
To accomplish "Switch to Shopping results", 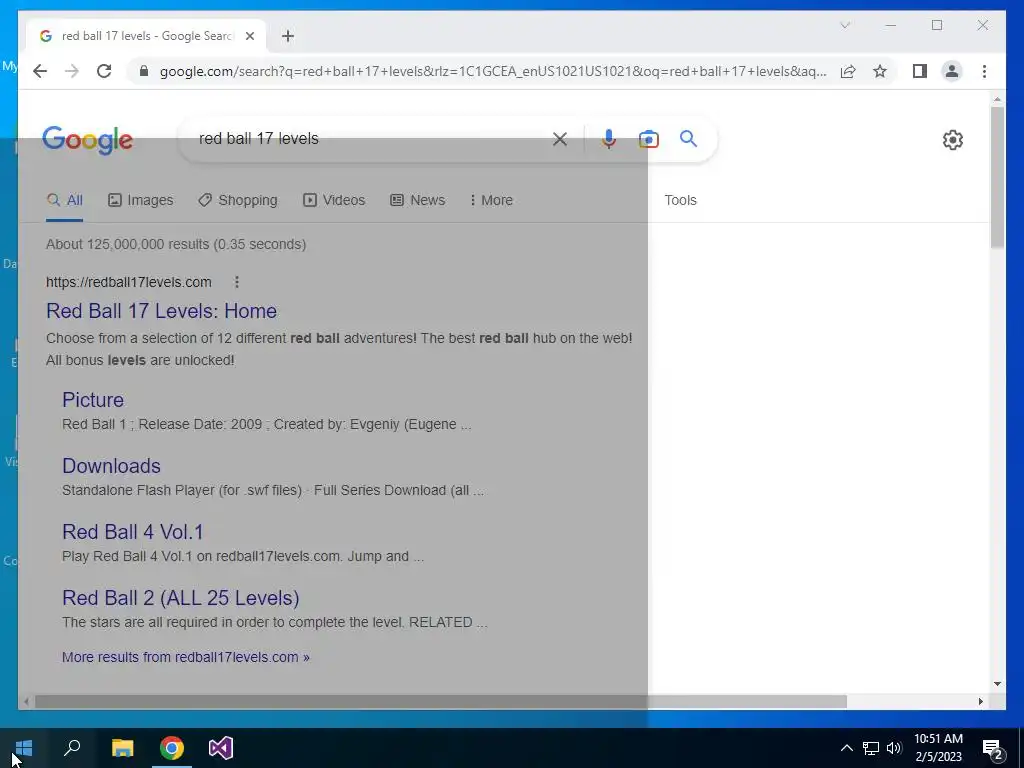I will point(238,200).
